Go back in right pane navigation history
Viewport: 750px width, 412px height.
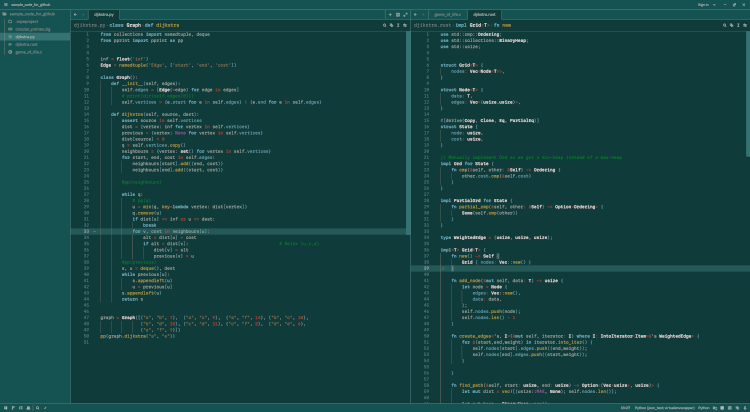click(x=415, y=15)
